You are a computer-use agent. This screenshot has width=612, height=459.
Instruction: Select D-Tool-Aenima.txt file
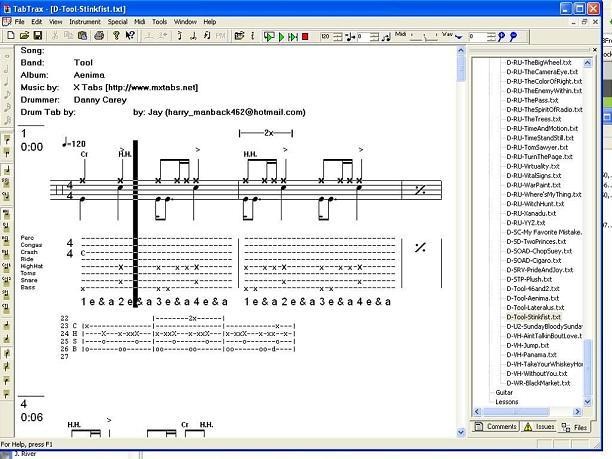(x=532, y=298)
